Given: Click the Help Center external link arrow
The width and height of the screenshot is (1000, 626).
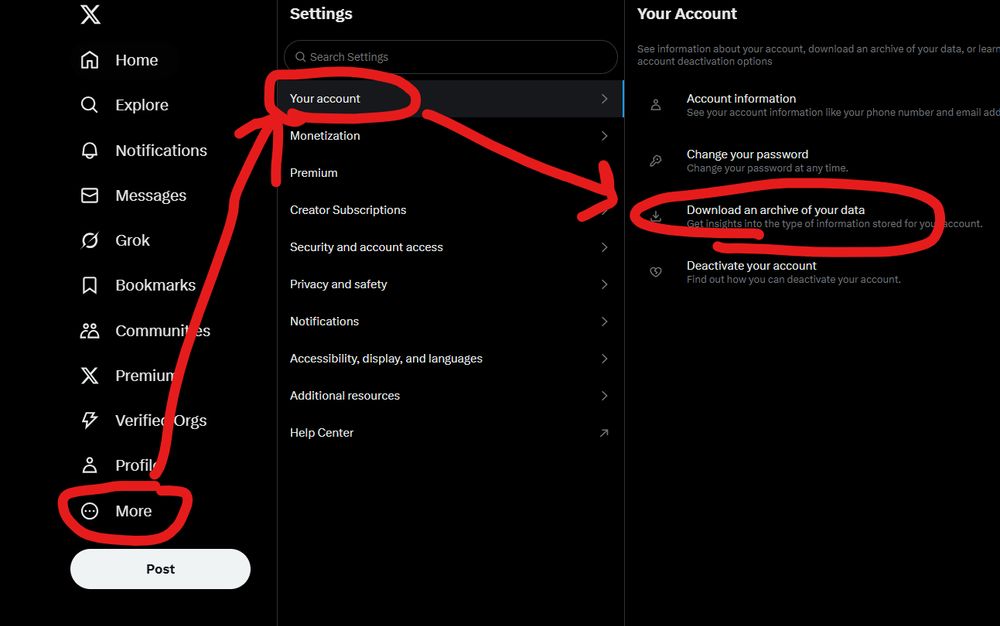Looking at the screenshot, I should (604, 433).
